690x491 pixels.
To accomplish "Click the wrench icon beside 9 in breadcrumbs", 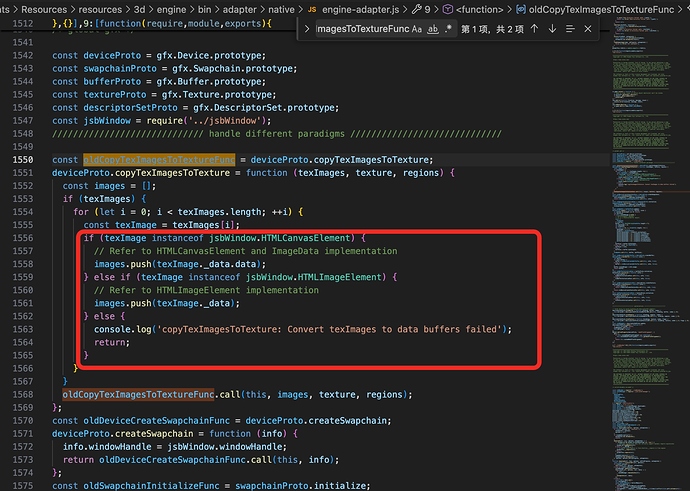I will click(x=416, y=9).
